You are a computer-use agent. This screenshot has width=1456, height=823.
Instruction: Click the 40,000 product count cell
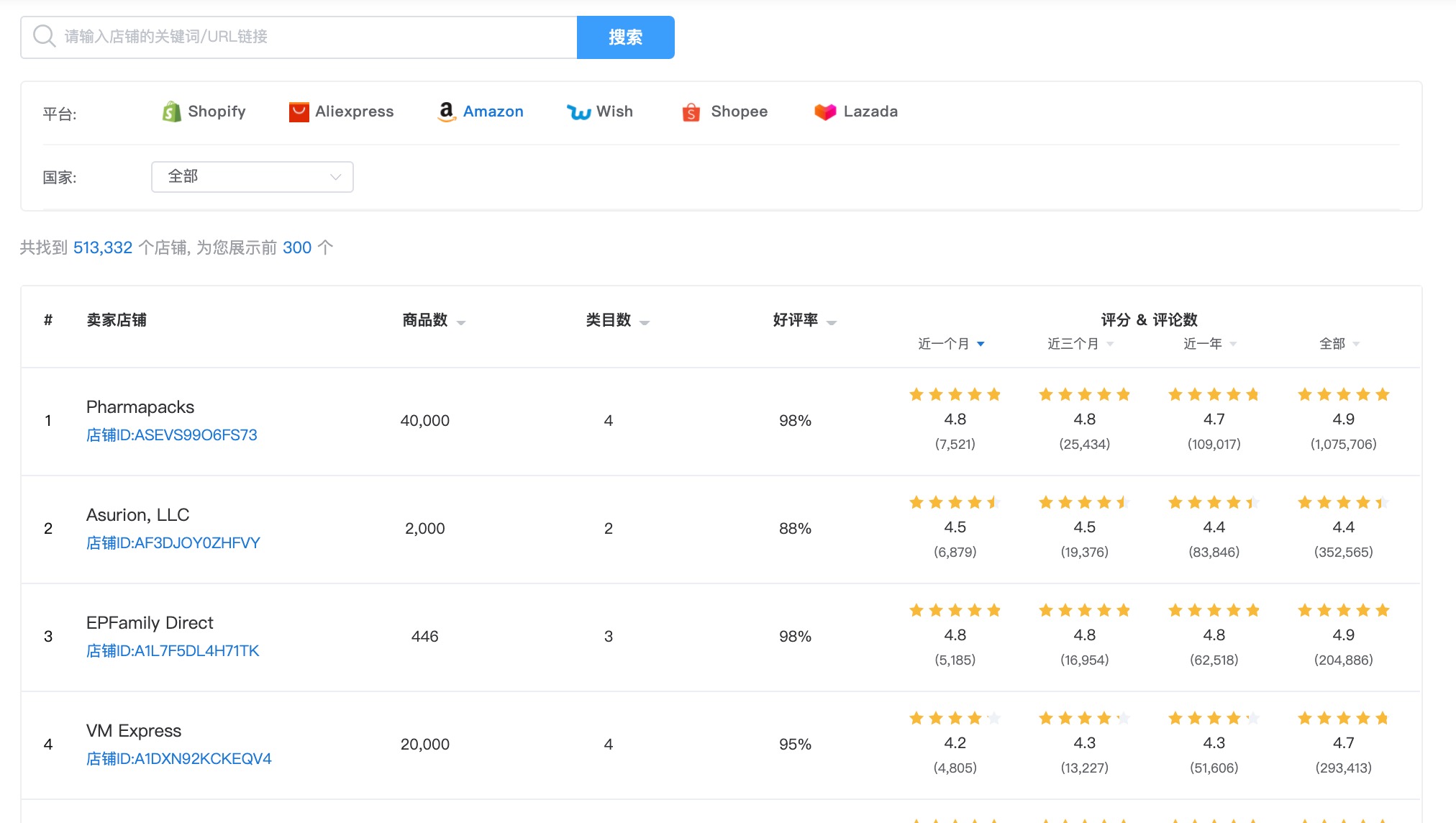point(425,421)
